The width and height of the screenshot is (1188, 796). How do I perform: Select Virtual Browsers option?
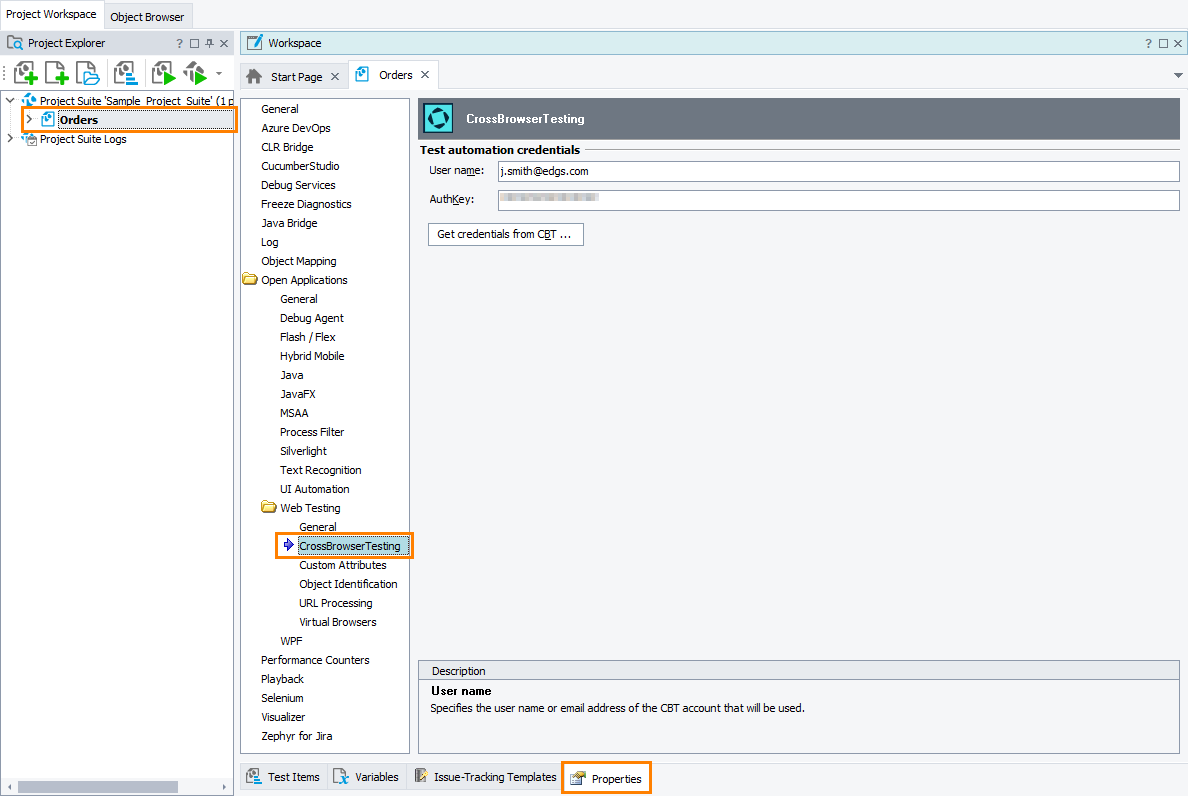(x=337, y=622)
